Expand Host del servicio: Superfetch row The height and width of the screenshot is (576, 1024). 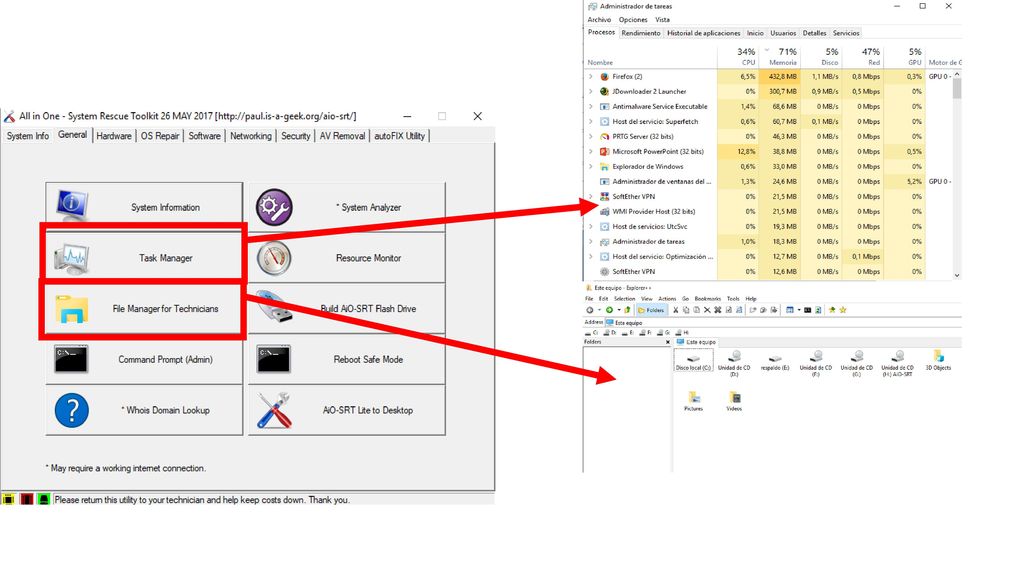(x=590, y=121)
